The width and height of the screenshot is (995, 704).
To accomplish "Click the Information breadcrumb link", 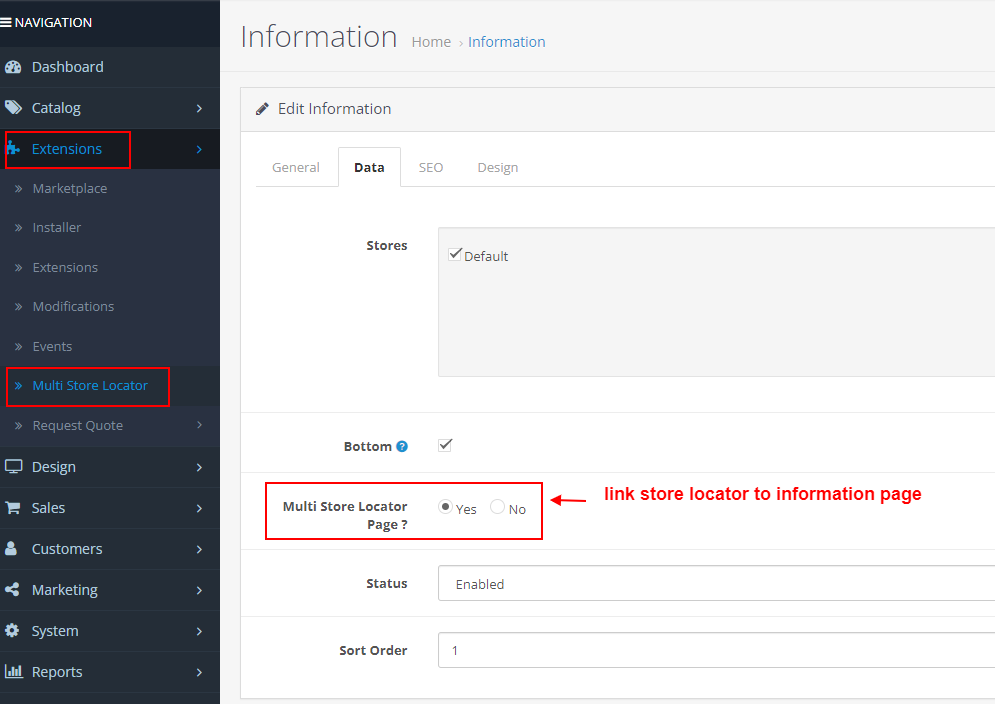I will coord(506,42).
